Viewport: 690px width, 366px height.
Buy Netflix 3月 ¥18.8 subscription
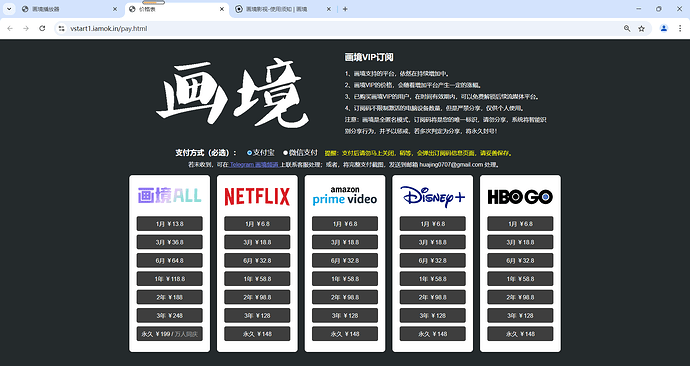point(257,242)
